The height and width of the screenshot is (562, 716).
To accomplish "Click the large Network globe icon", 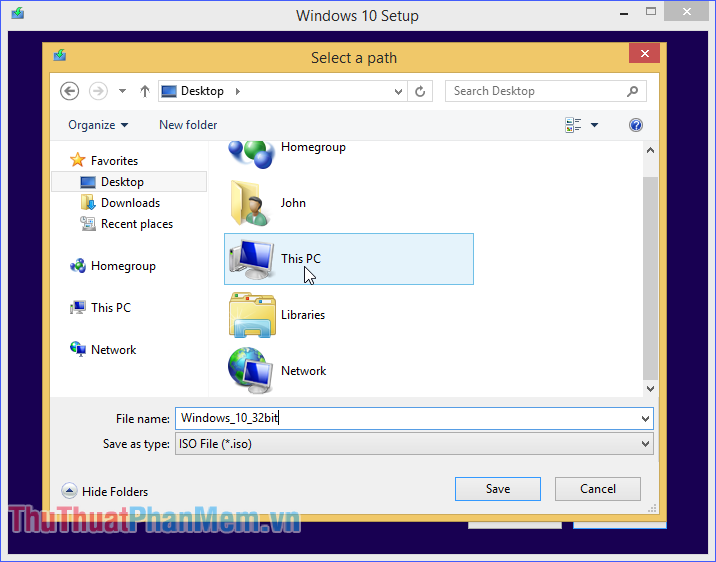I will (x=251, y=371).
